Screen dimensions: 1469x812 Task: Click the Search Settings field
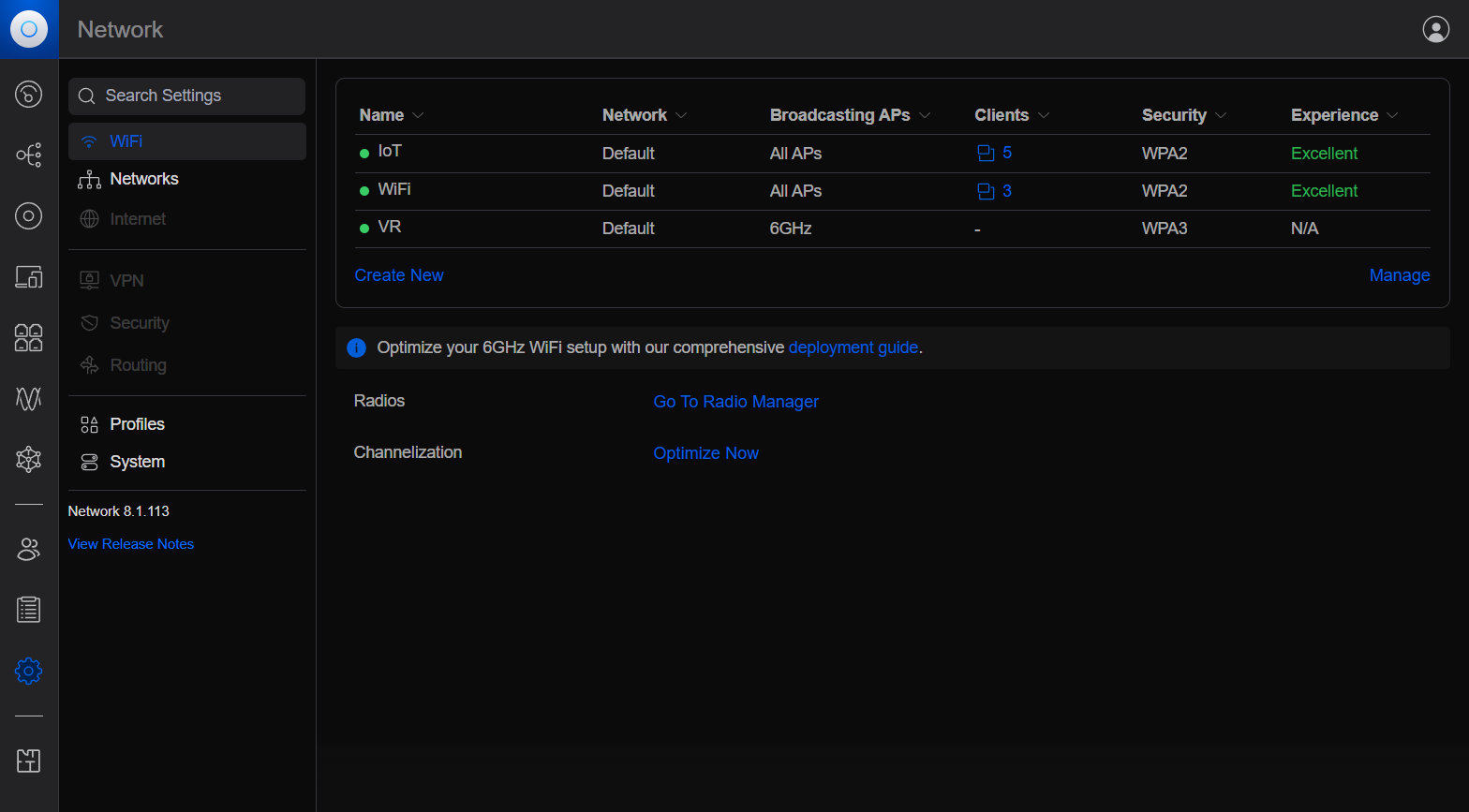[187, 96]
